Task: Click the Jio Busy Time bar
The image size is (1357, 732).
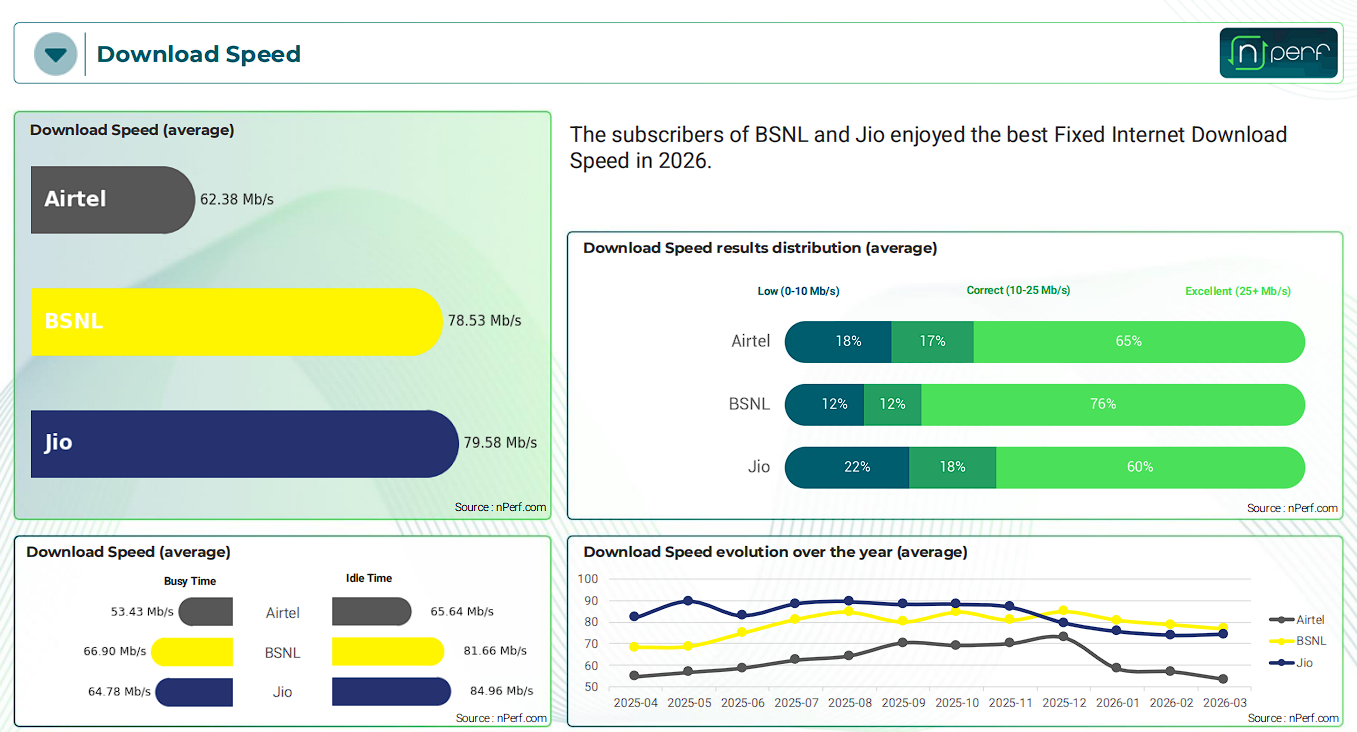Action: pos(194,692)
